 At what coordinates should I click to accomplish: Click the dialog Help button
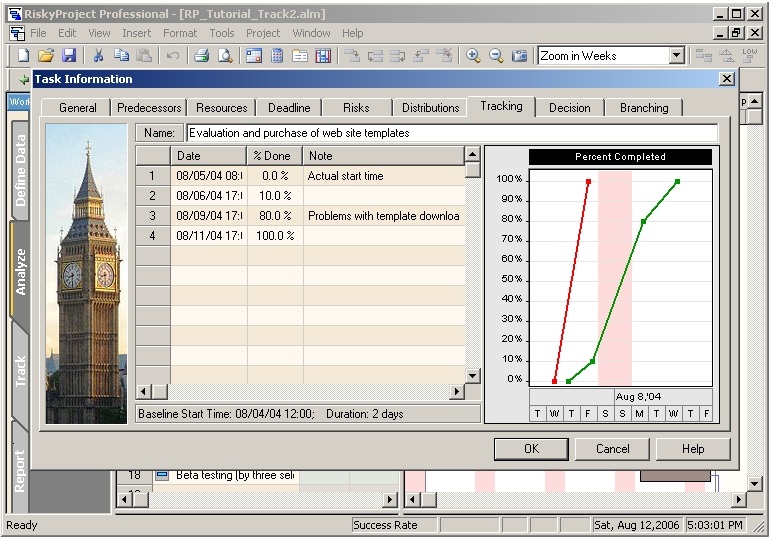[x=693, y=449]
